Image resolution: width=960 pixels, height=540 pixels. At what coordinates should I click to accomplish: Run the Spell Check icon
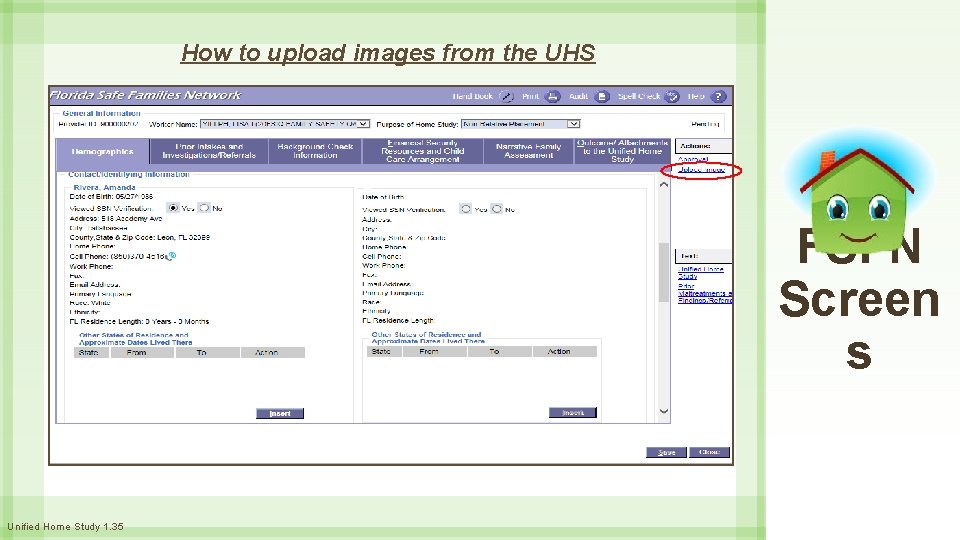pyautogui.click(x=672, y=96)
